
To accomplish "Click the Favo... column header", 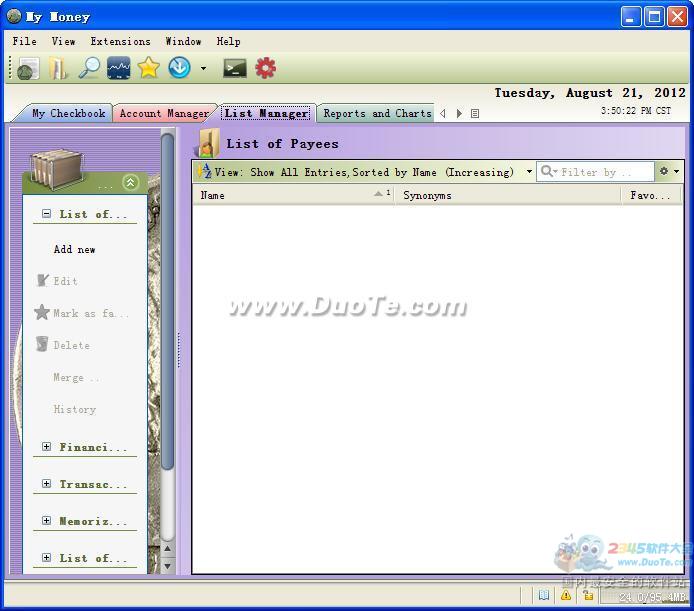I will point(651,195).
